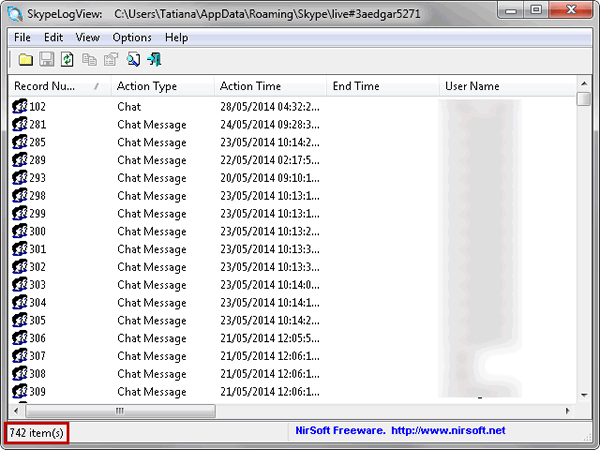The width and height of the screenshot is (600, 450).
Task: Select record number 303 in the list
Action: 38,284
